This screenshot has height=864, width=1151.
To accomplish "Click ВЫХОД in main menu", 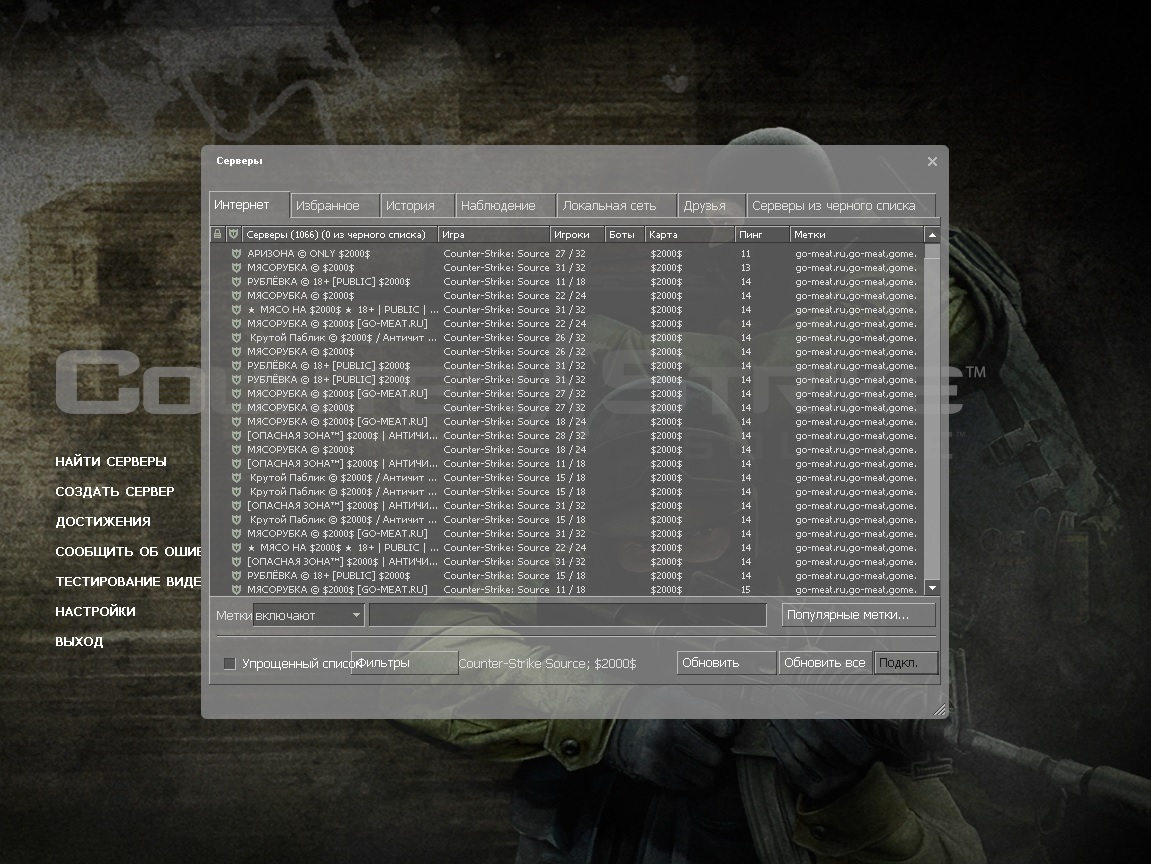I will click(79, 642).
